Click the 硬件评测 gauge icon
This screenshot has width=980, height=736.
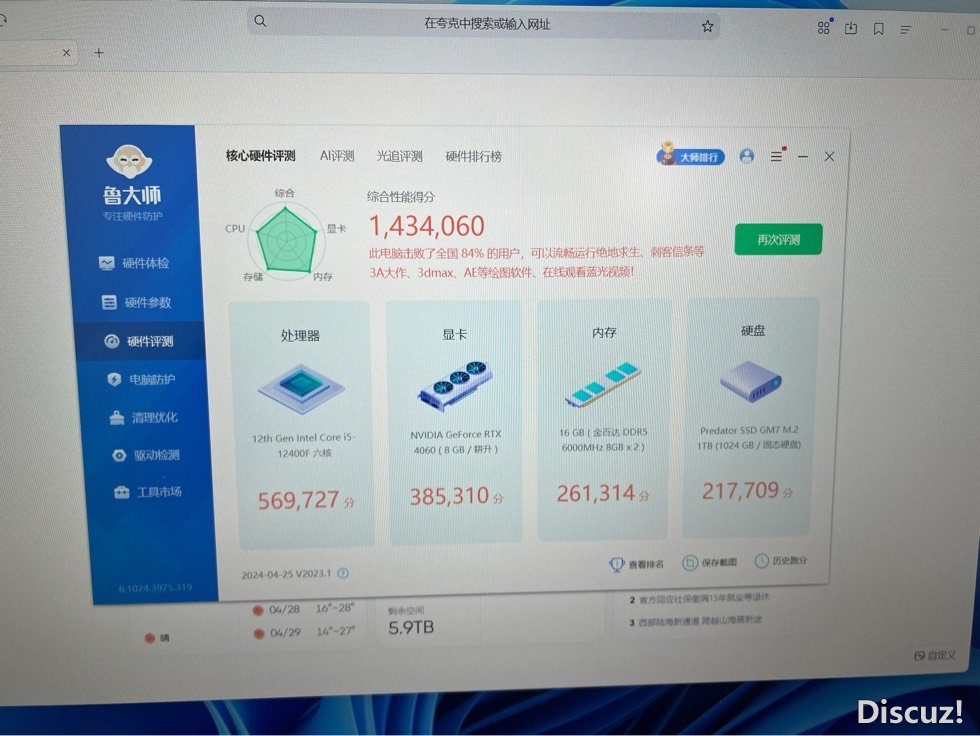112,341
